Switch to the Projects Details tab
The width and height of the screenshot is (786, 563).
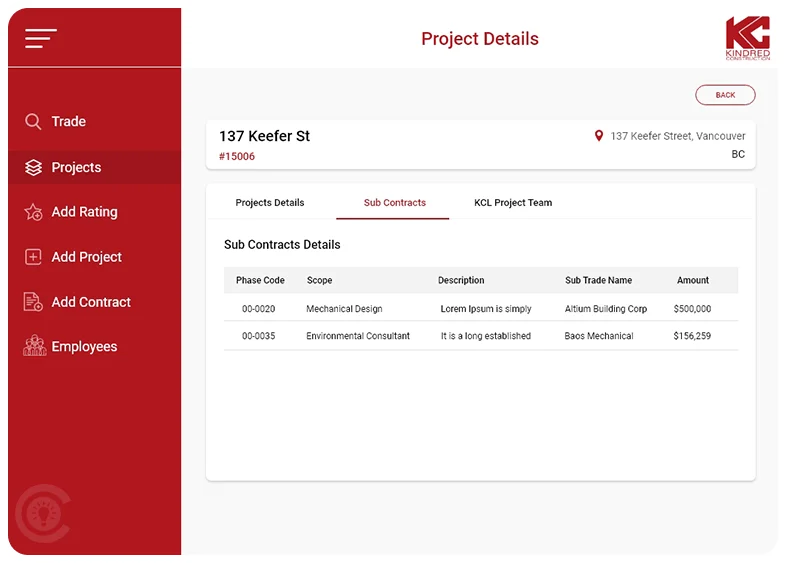270,203
